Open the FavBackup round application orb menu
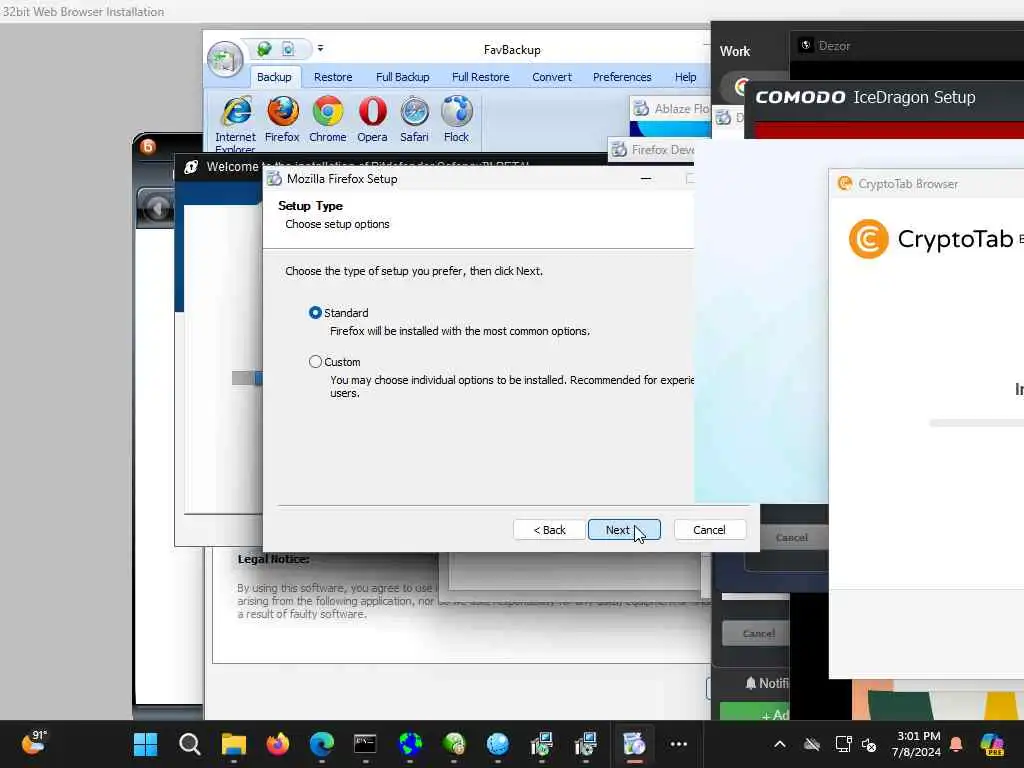This screenshot has width=1024, height=768. tap(225, 59)
